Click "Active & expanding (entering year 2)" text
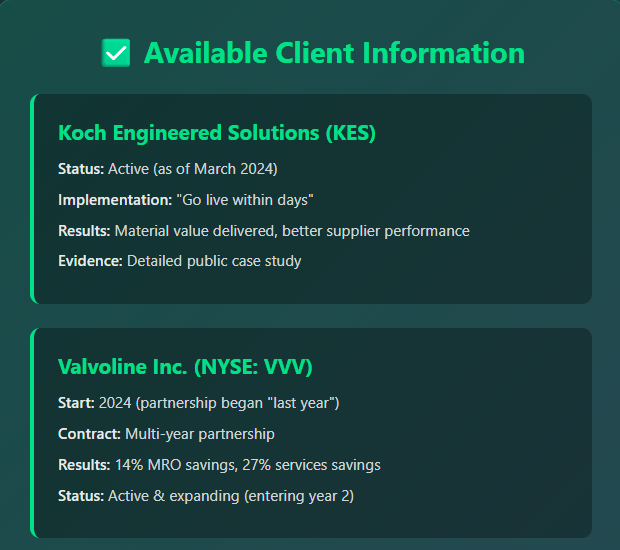 (231, 497)
